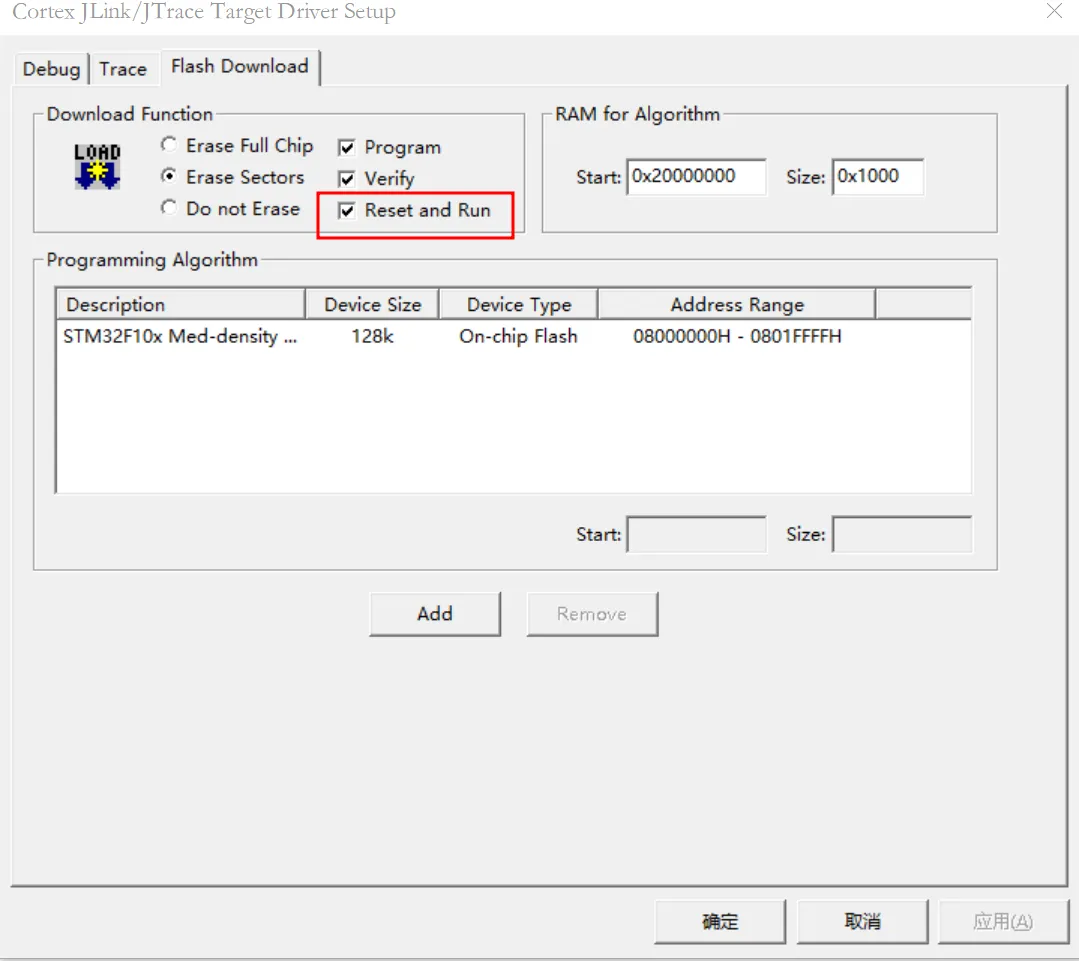Cancel with the 取消 button
This screenshot has height=961, width=1079.
862,921
